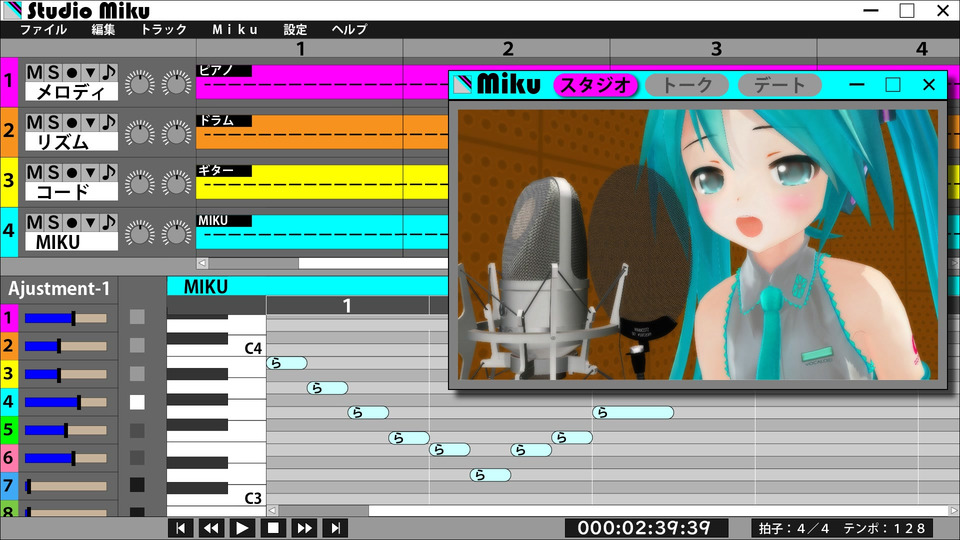Click the note icon on MIKU track

click(108, 222)
